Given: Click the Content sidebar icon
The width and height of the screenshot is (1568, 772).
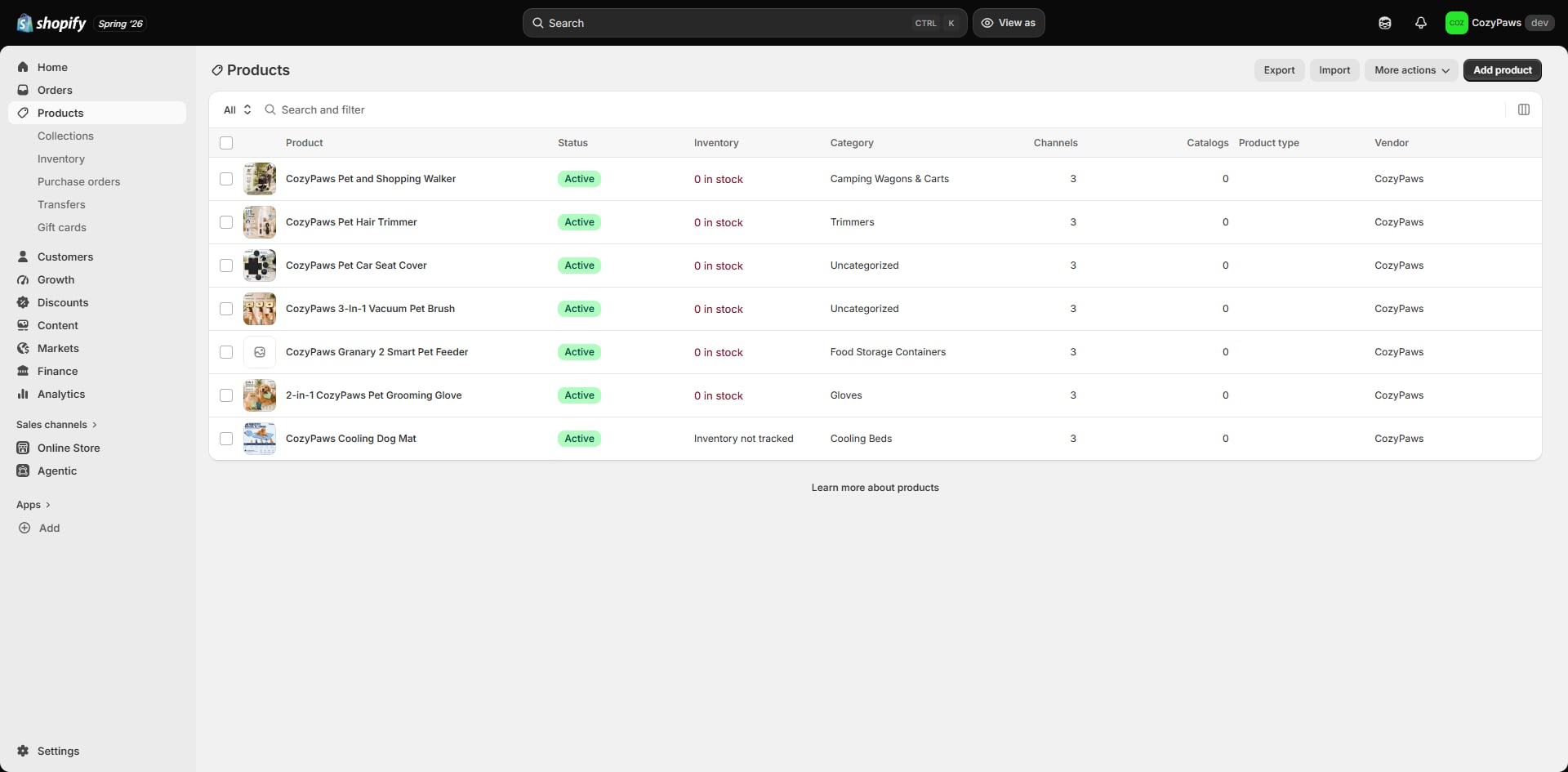Looking at the screenshot, I should pyautogui.click(x=23, y=325).
